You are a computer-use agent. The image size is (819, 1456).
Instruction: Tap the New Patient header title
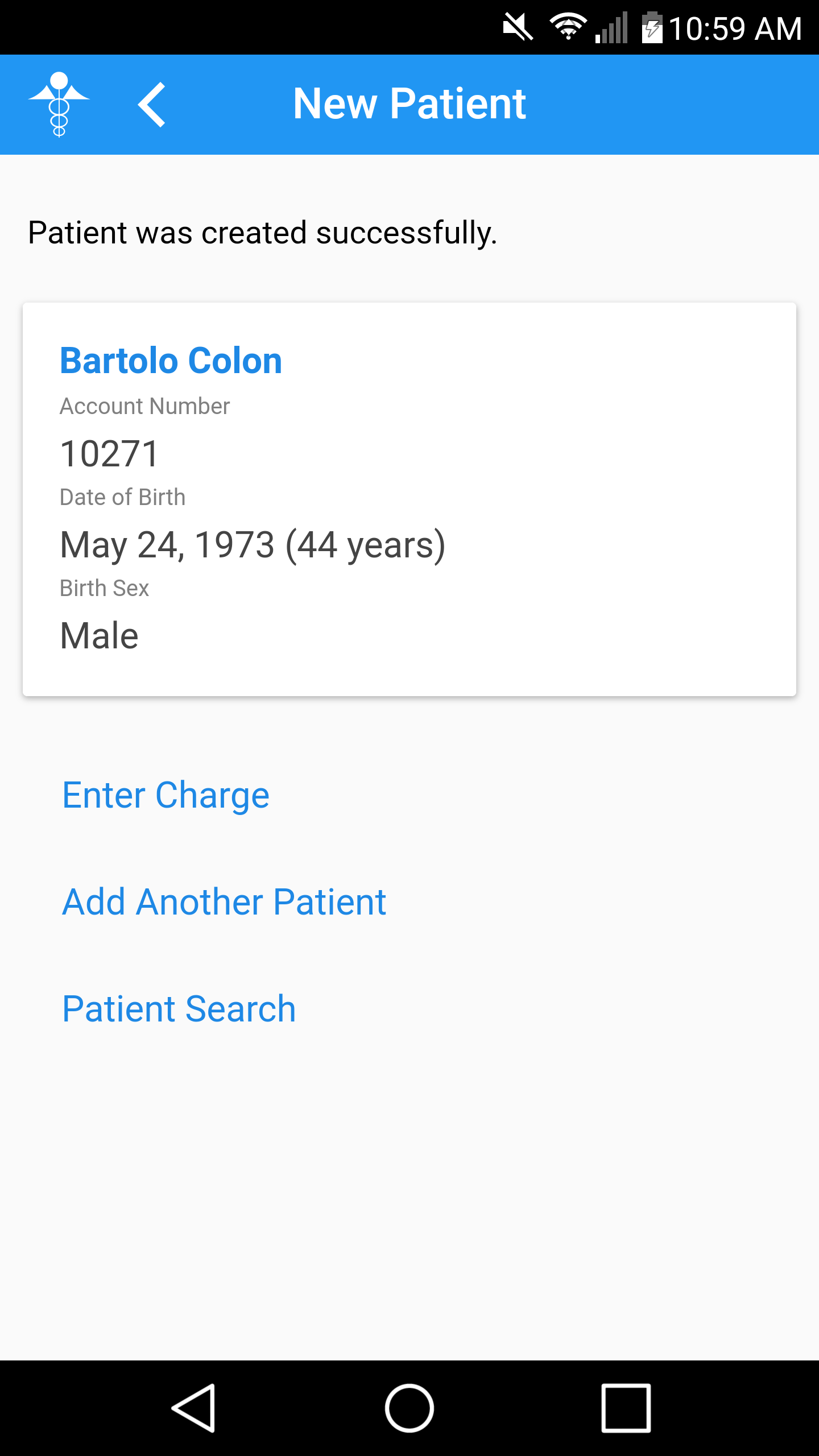409,104
